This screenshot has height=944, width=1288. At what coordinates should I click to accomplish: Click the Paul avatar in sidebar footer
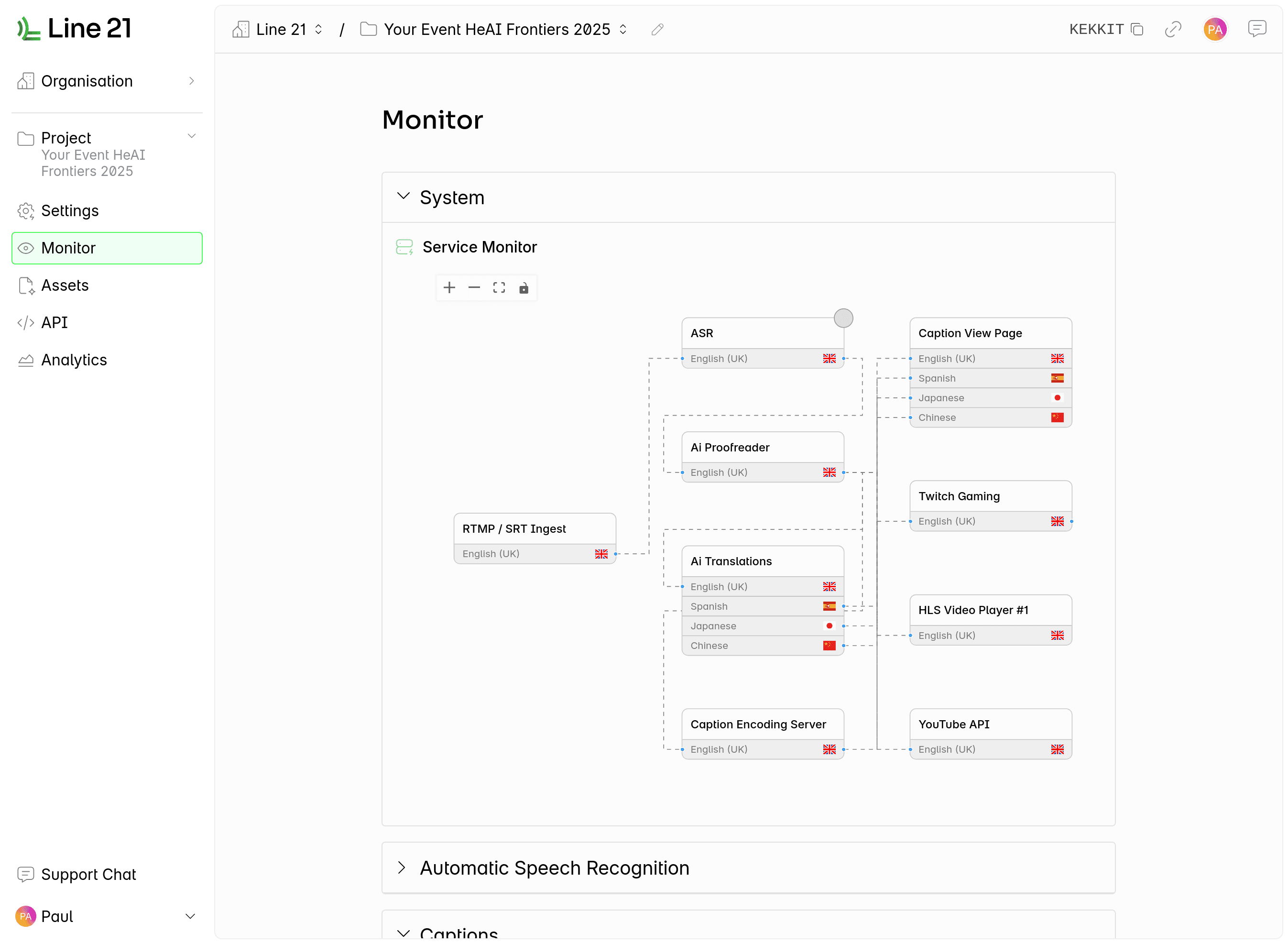click(x=25, y=916)
